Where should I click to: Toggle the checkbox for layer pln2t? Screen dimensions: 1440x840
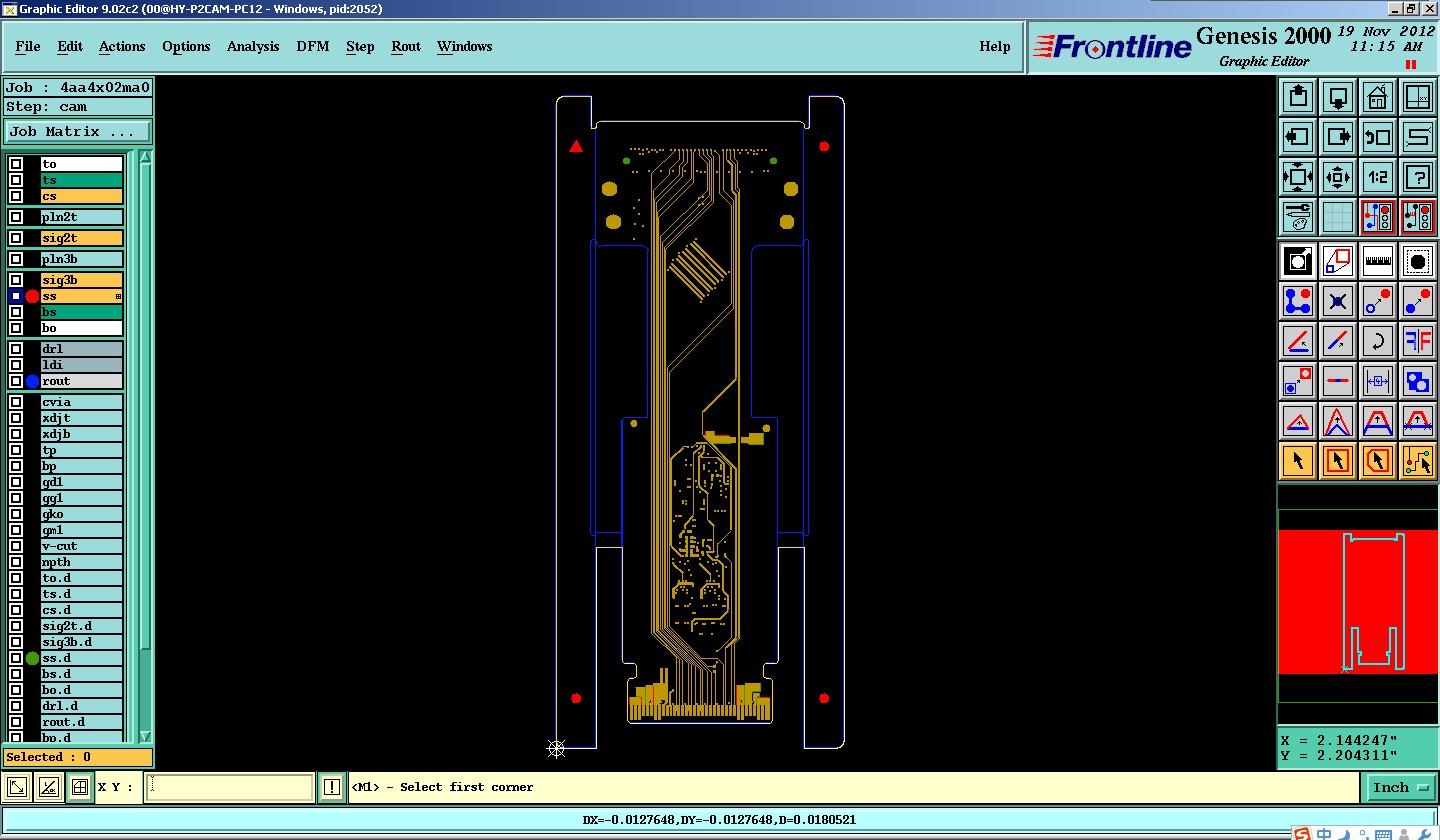pyautogui.click(x=16, y=217)
